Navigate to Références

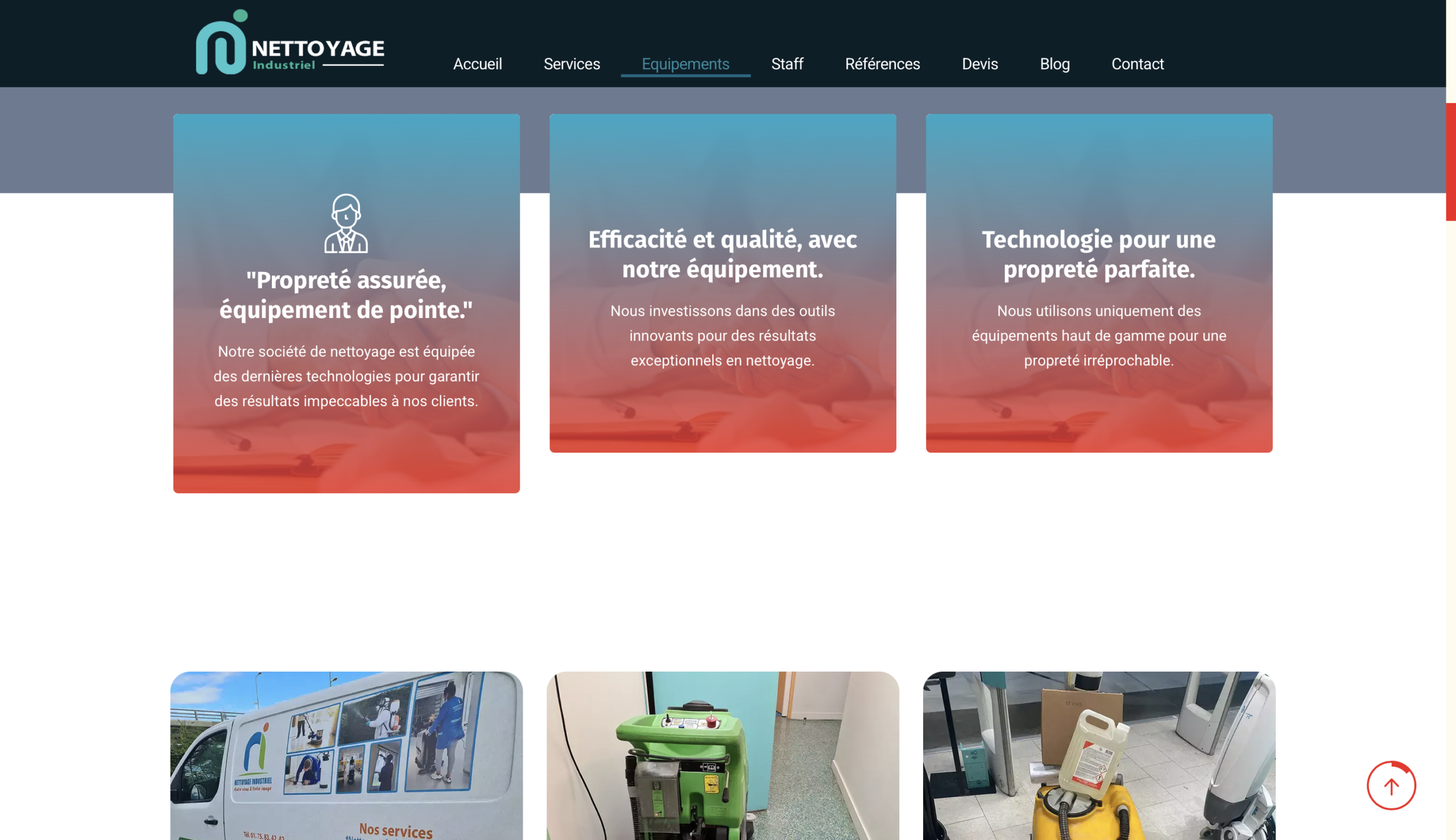(x=882, y=64)
